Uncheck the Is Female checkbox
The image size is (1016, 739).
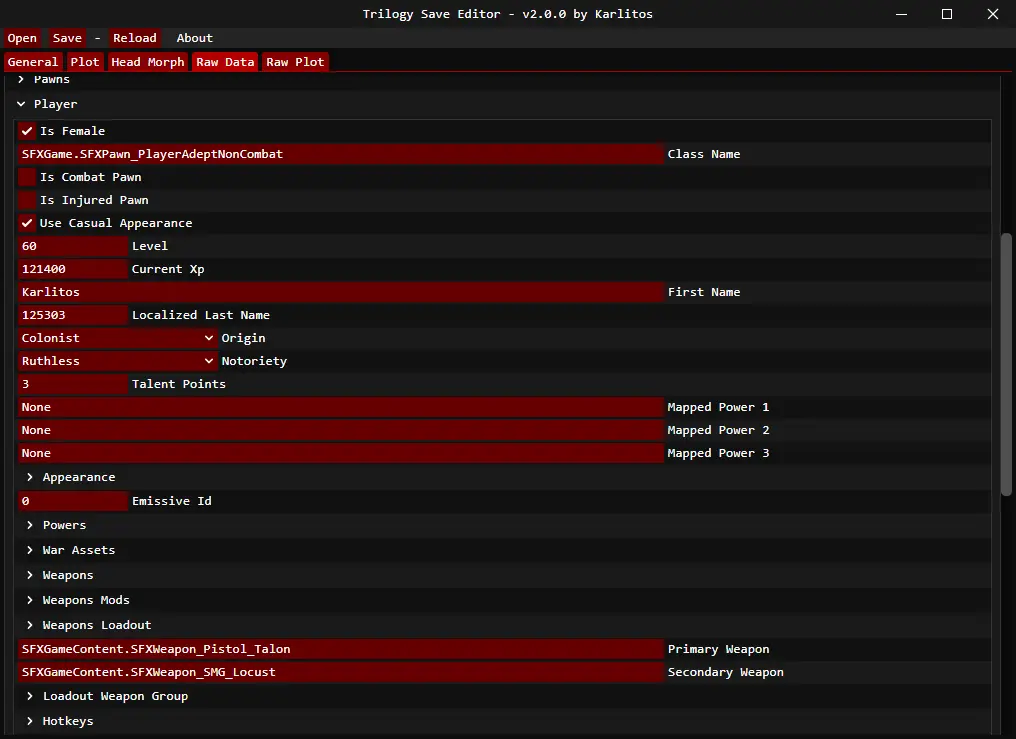(27, 131)
